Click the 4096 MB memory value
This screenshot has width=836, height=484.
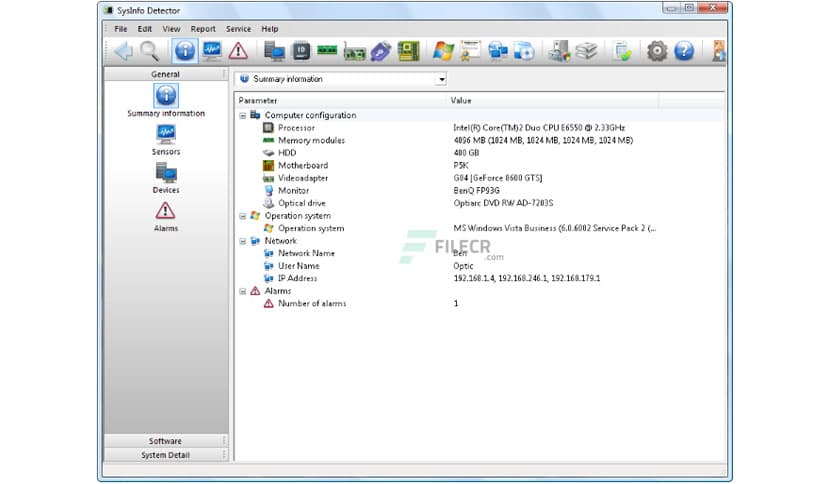(x=543, y=140)
